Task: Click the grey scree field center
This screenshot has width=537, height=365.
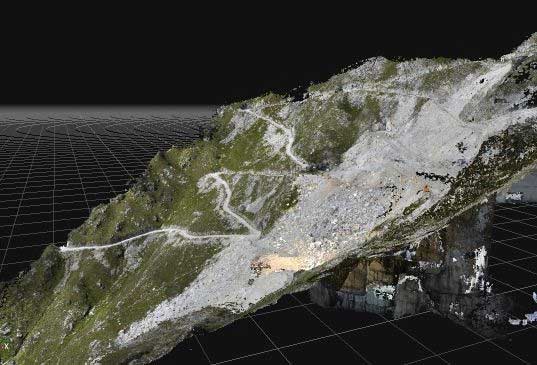Action: point(342,205)
